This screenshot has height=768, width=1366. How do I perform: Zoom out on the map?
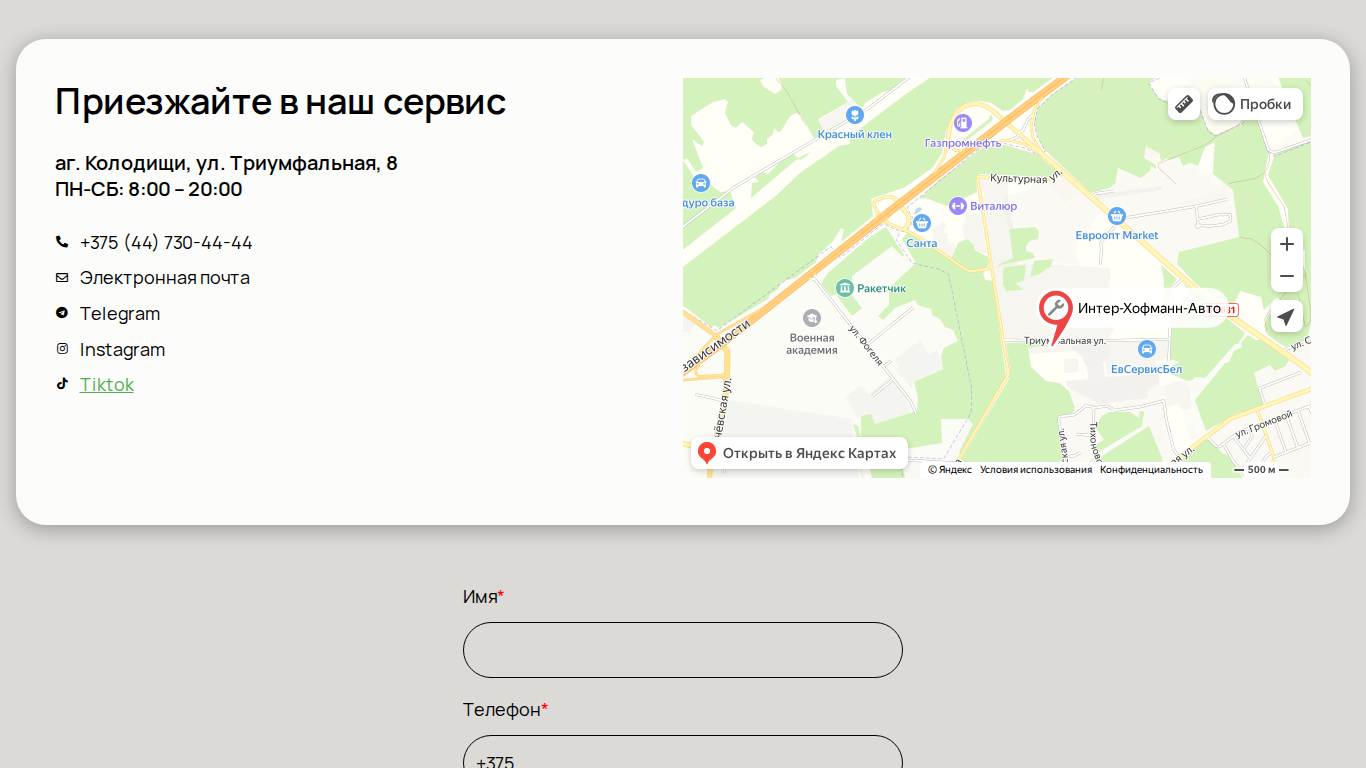[x=1287, y=276]
